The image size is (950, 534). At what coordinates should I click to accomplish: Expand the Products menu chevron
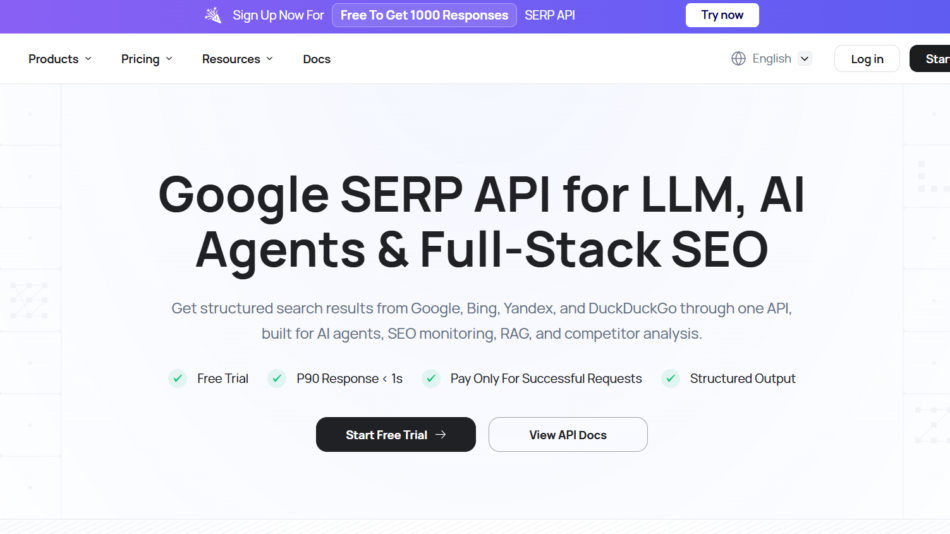88,59
